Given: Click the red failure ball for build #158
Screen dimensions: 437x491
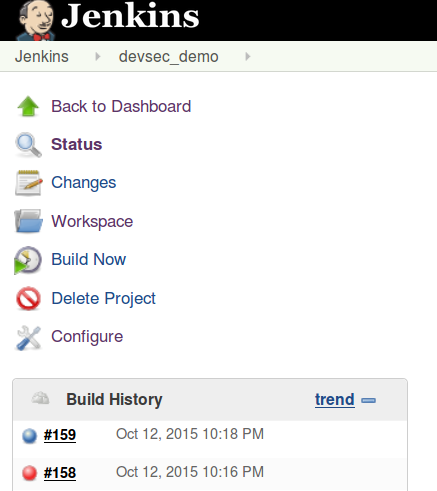Looking at the screenshot, I should (x=29, y=473).
